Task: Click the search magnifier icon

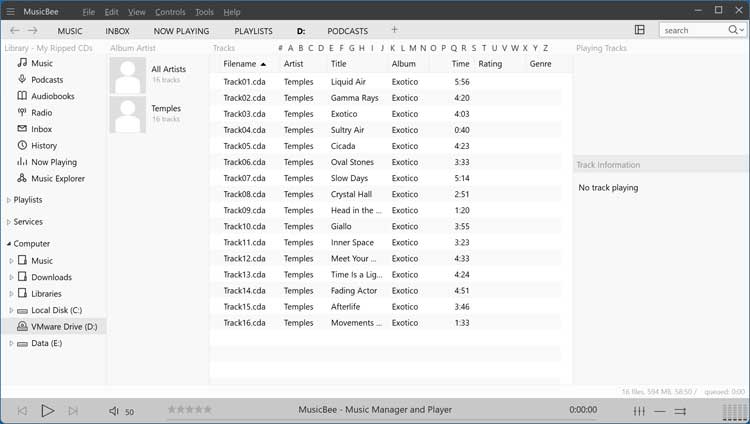Action: click(732, 30)
